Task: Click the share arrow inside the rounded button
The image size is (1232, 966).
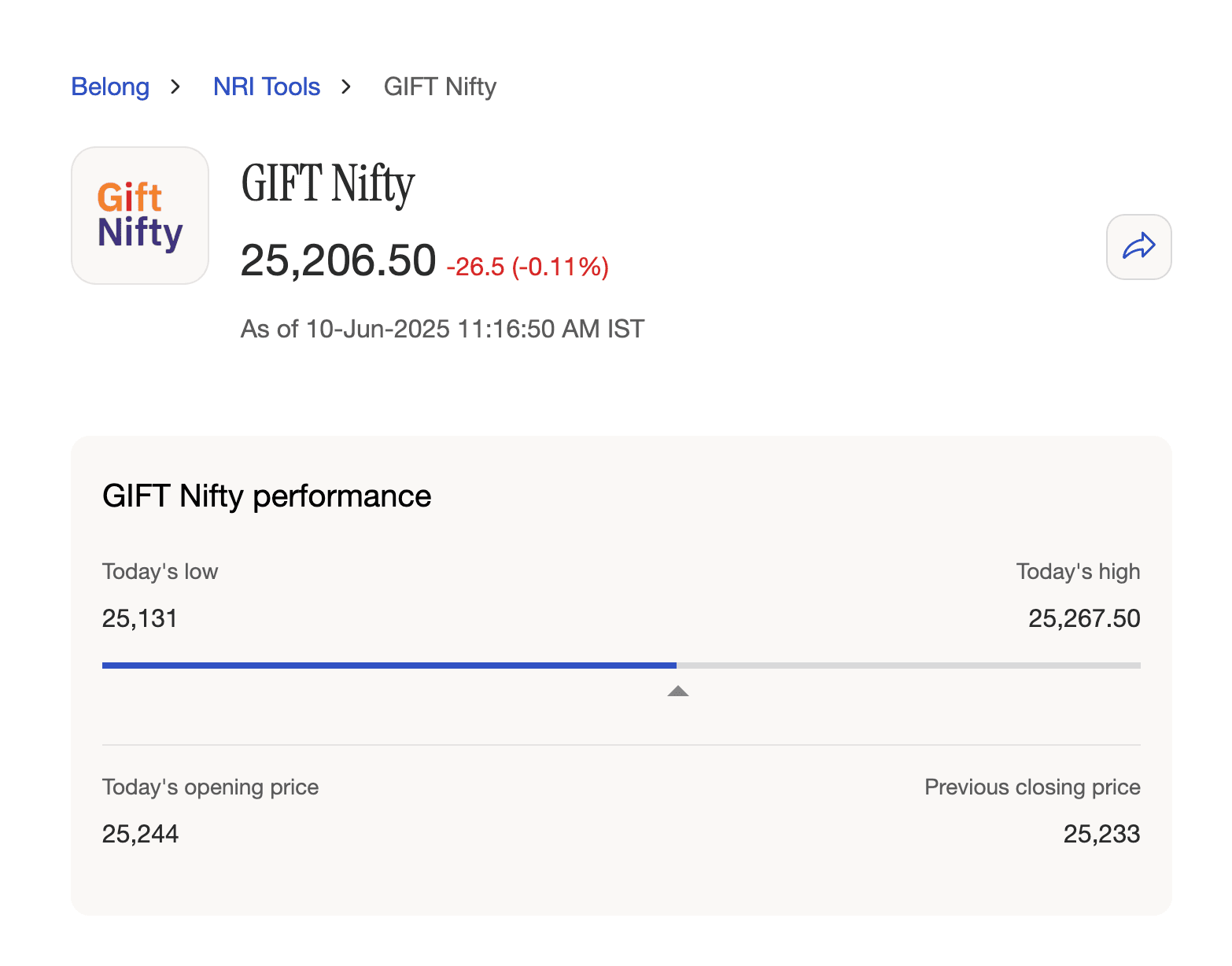Action: click(1138, 246)
